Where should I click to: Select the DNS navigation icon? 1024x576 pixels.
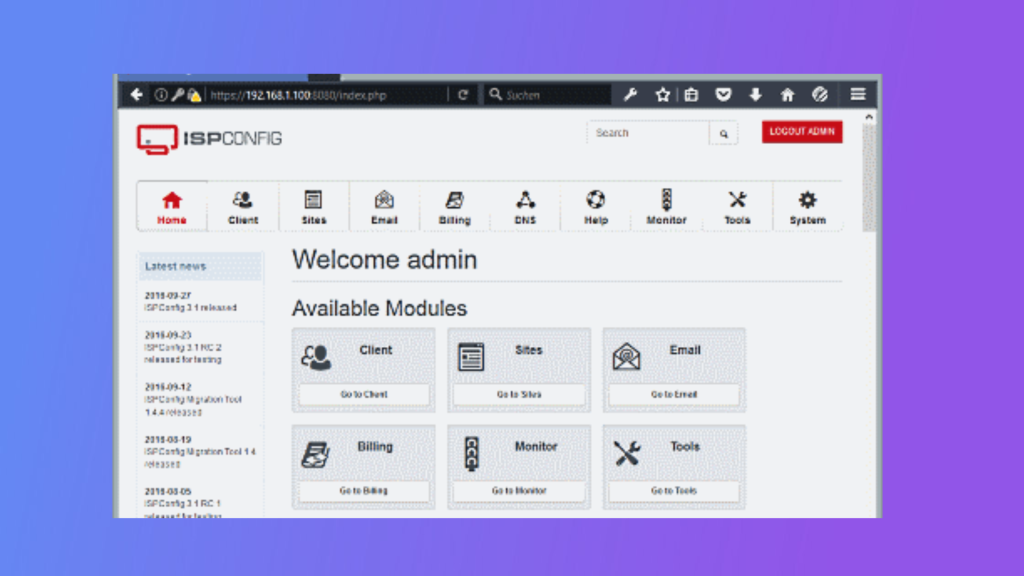[x=525, y=200]
